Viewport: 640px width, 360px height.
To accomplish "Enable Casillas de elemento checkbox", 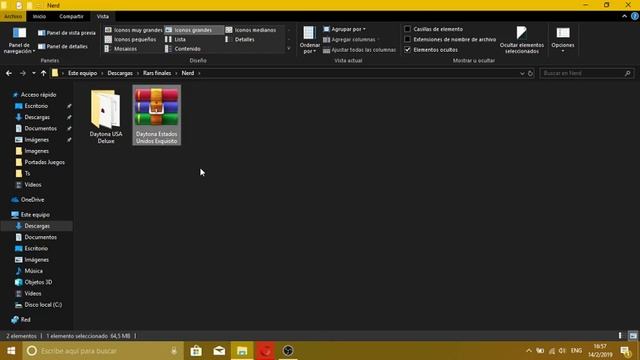I will click(x=407, y=29).
